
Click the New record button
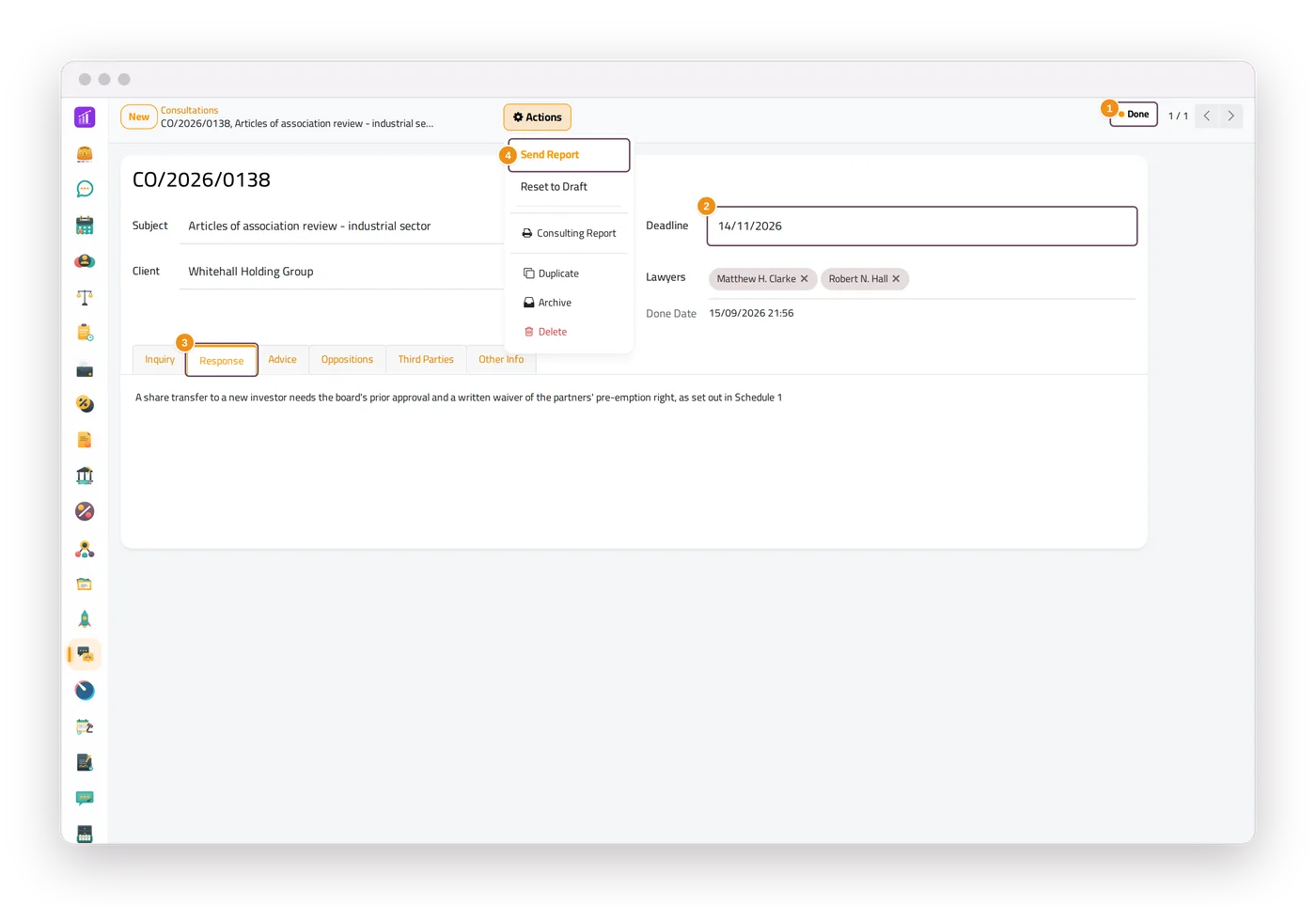(x=139, y=117)
